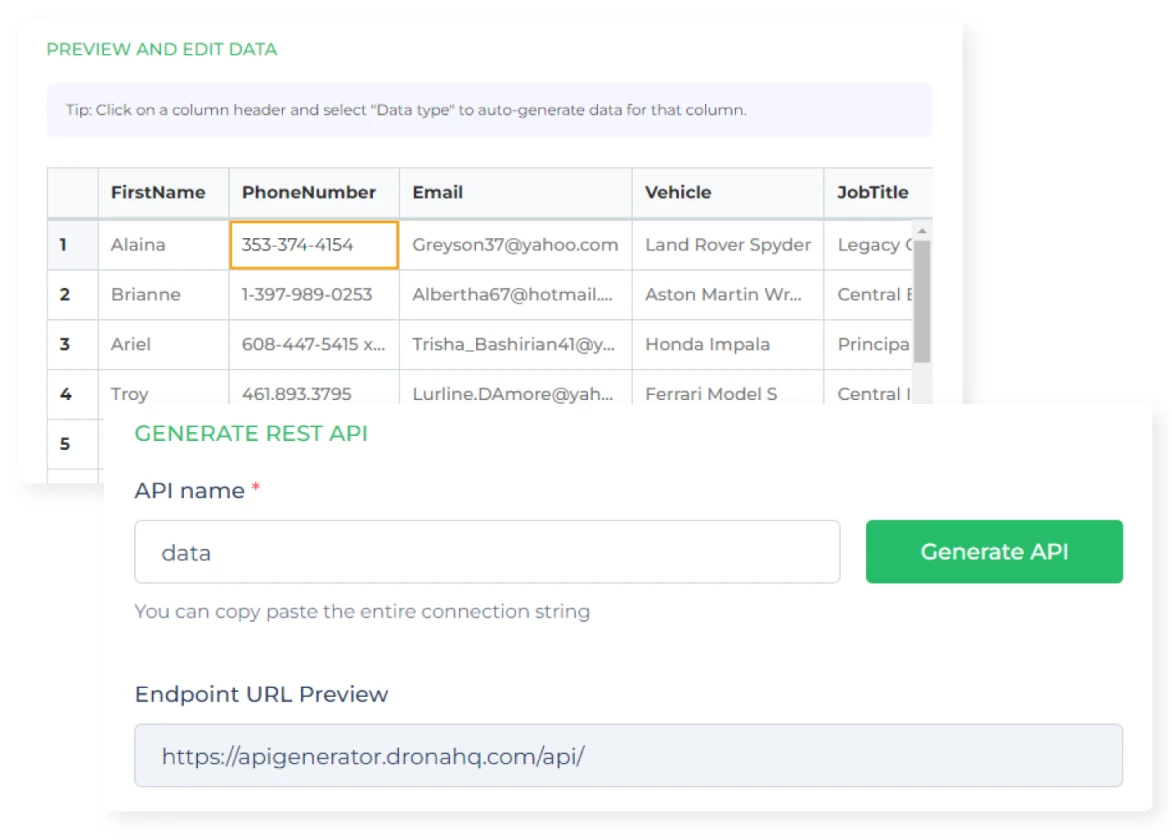Image resolution: width=1172 pixels, height=840 pixels.
Task: Click the vertical scrollbar thumb of table
Action: [x=922, y=301]
